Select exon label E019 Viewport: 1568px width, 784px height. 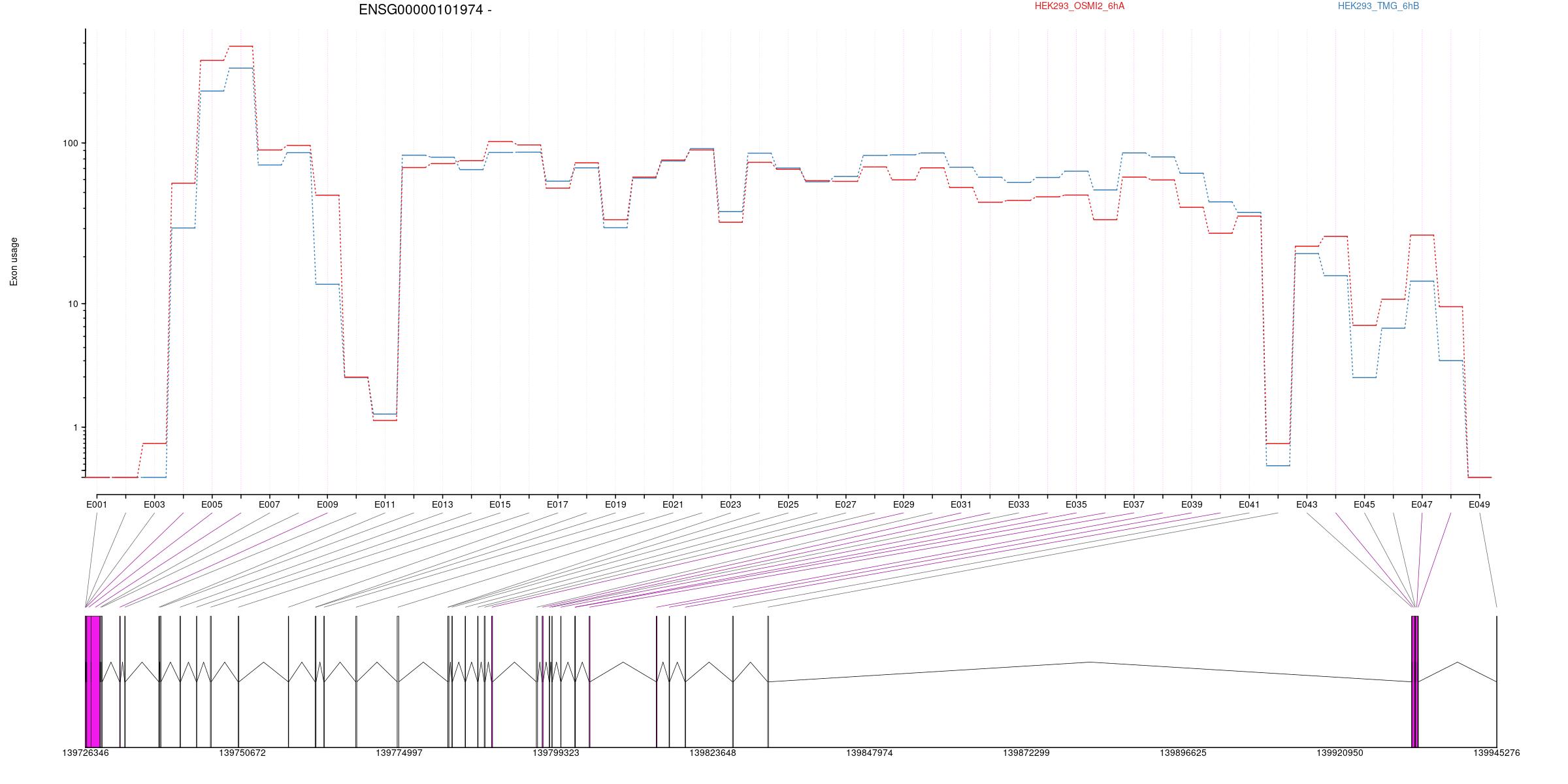point(615,504)
